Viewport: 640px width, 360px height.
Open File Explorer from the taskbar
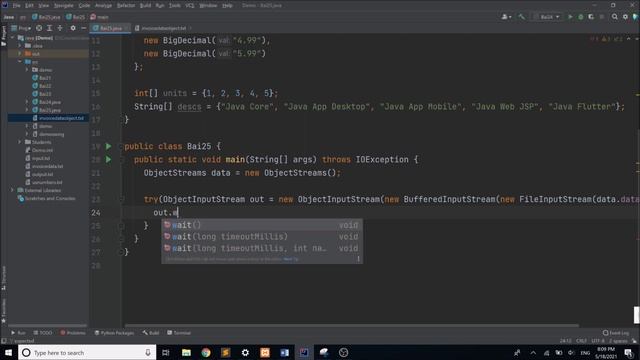(186, 352)
